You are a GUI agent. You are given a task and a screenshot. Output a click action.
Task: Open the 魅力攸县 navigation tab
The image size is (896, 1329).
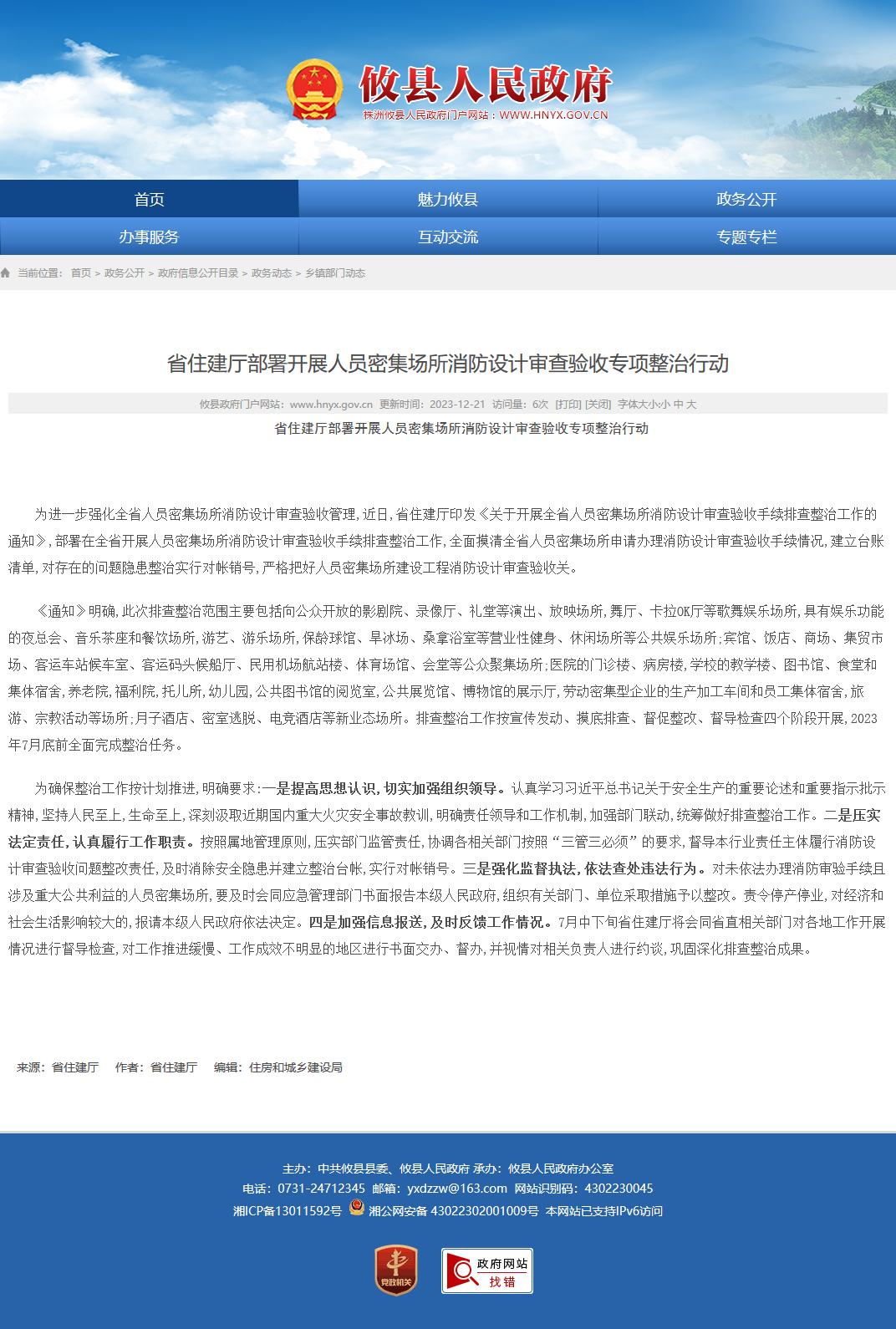[x=448, y=199]
